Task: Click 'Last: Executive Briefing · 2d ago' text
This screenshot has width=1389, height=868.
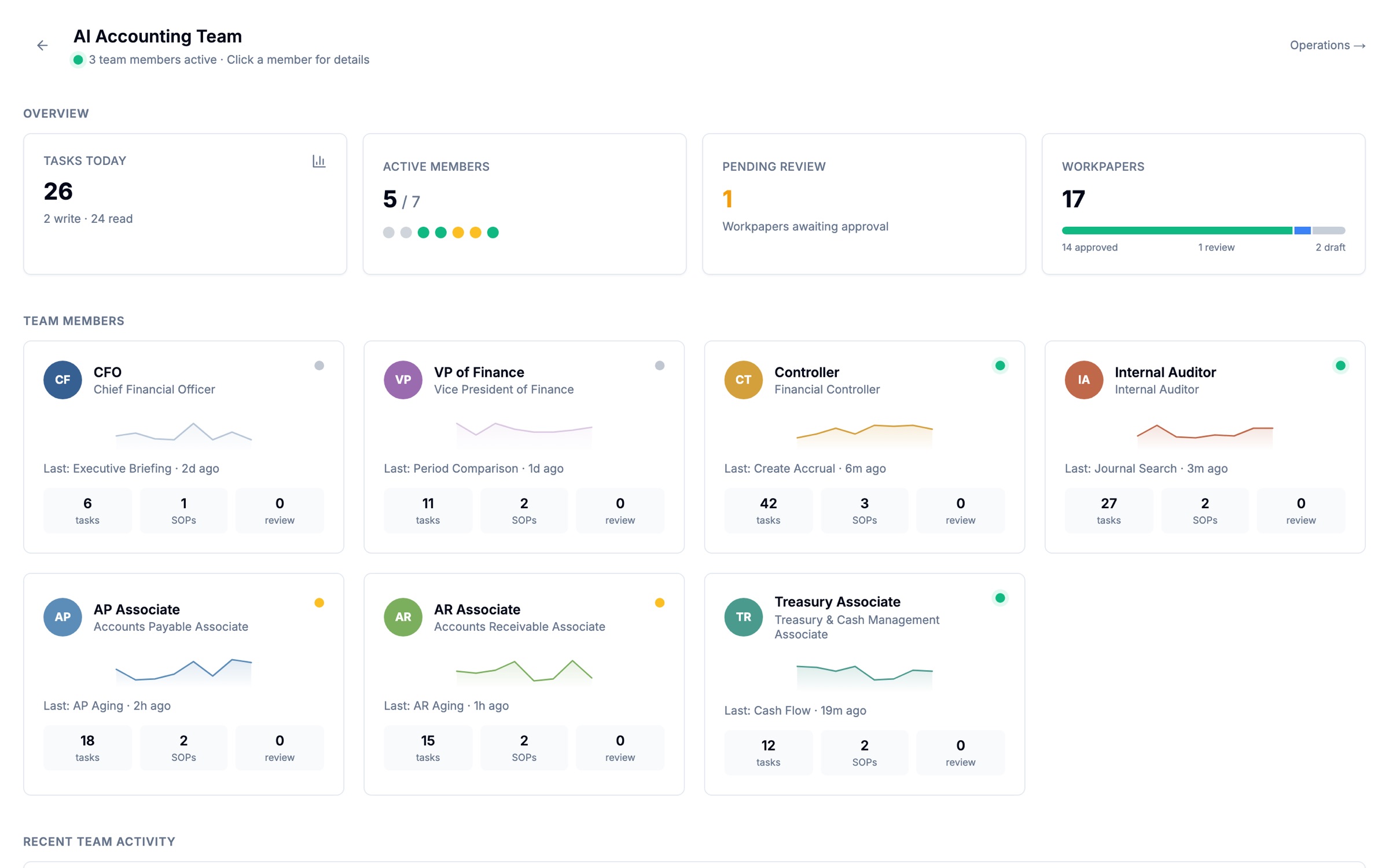Action: pyautogui.click(x=131, y=469)
